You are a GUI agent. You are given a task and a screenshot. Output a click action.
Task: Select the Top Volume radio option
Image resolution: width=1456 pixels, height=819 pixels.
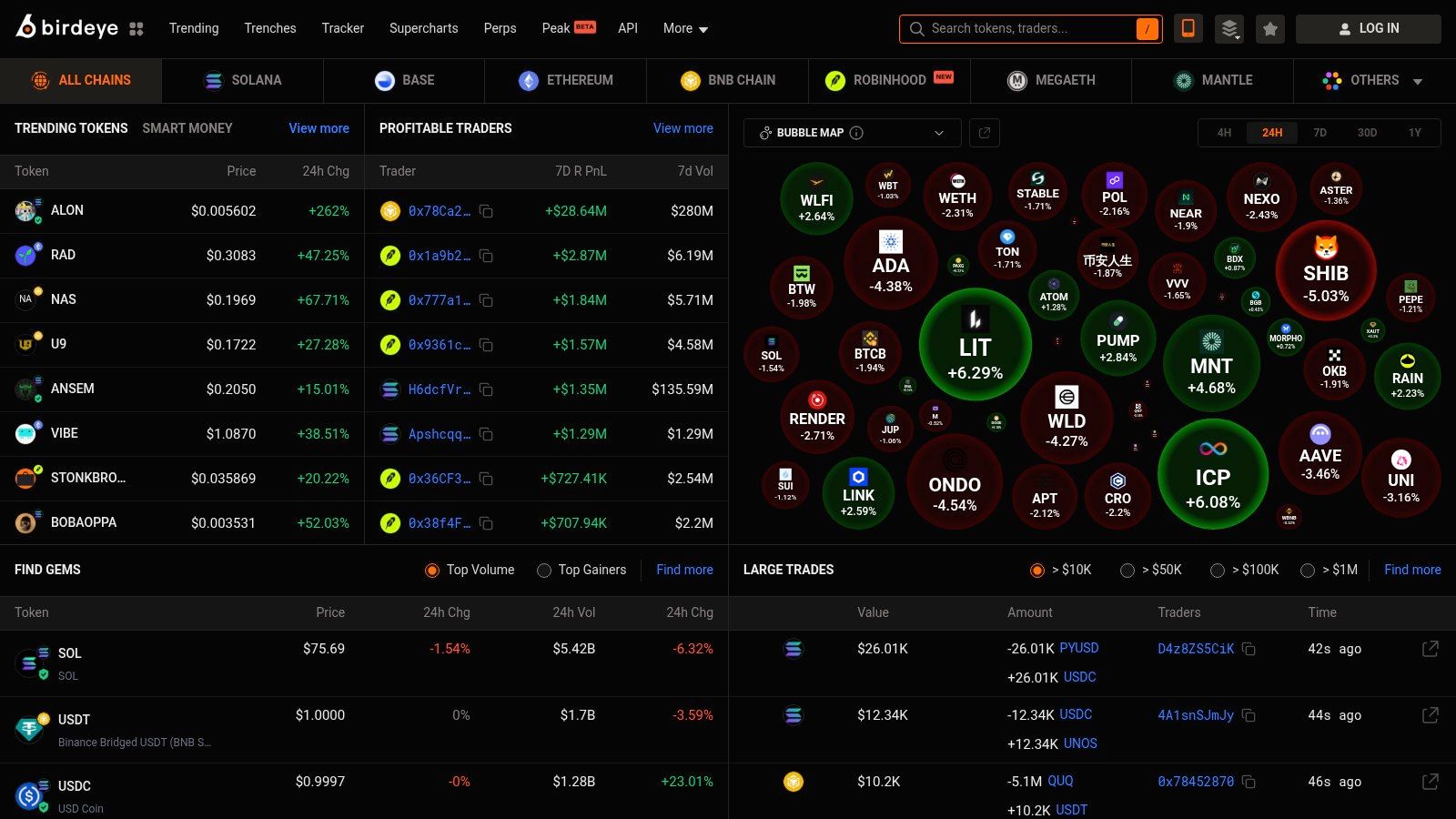click(432, 571)
